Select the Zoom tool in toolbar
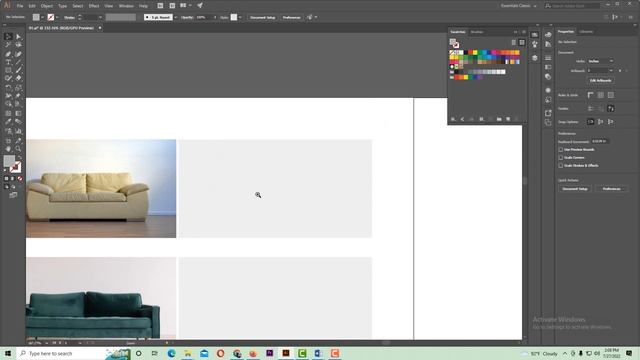Viewport: 640px width, 360px height. [18, 149]
